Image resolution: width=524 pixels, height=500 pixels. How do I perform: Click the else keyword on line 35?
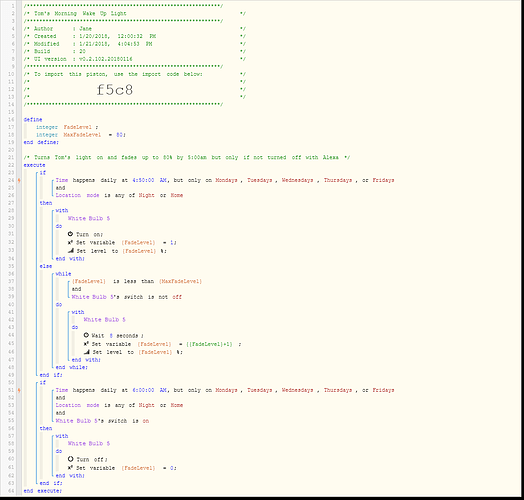[46, 266]
